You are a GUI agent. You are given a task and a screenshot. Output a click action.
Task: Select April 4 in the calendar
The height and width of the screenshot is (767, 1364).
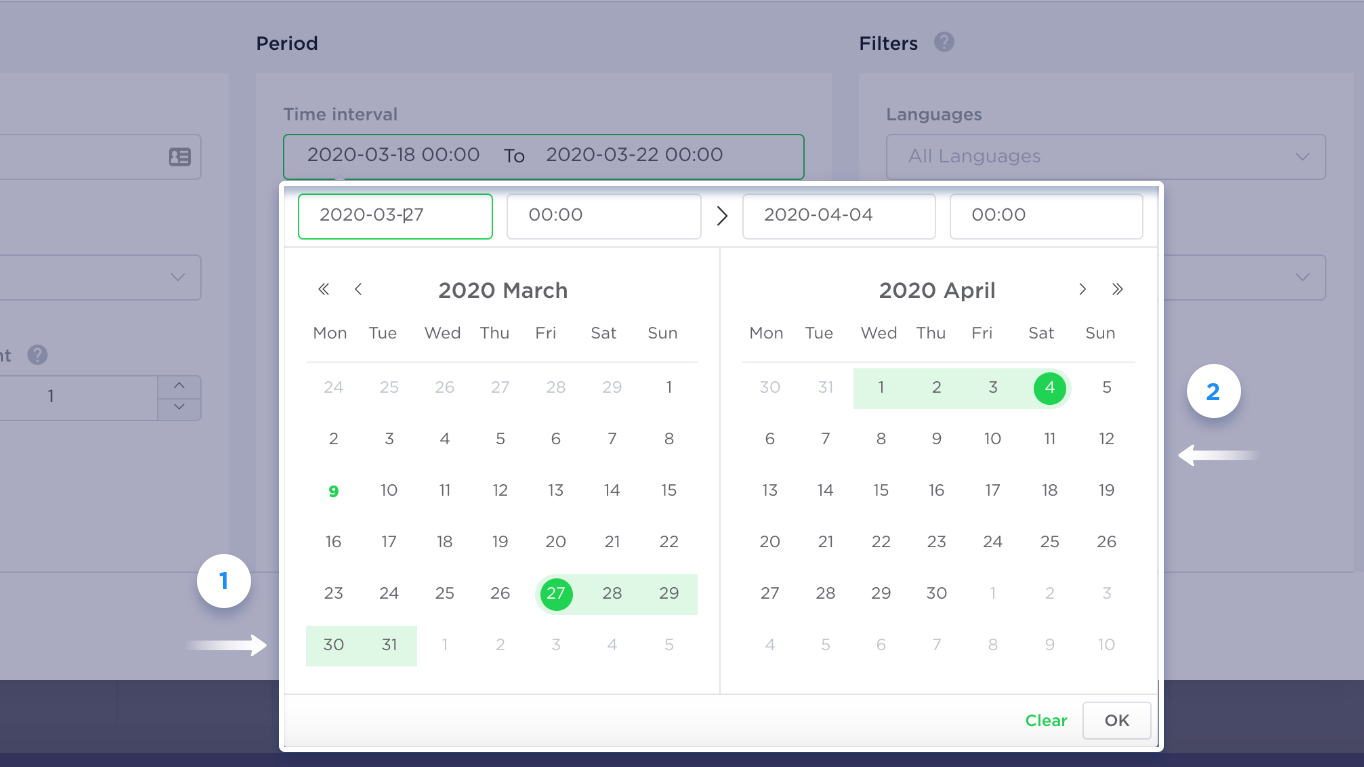(1049, 388)
